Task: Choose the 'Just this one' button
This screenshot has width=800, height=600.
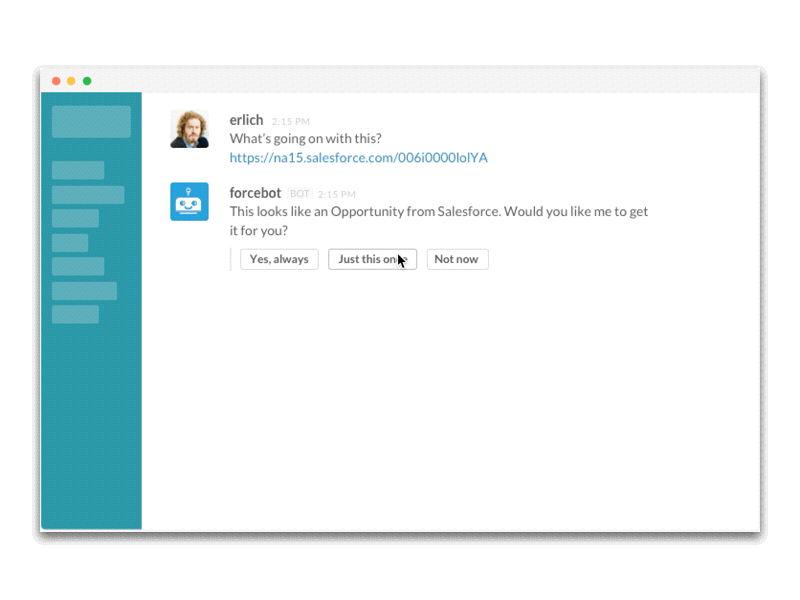Action: pyautogui.click(x=372, y=259)
